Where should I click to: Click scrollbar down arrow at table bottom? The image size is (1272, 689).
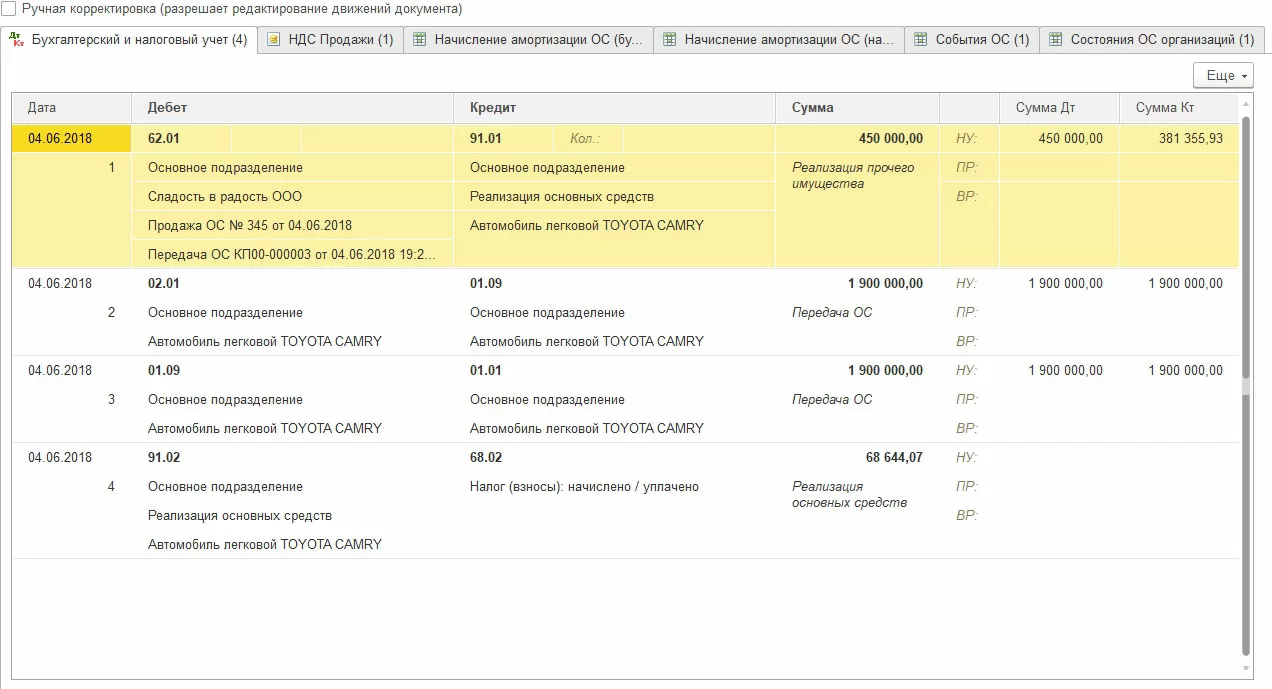(x=1246, y=668)
